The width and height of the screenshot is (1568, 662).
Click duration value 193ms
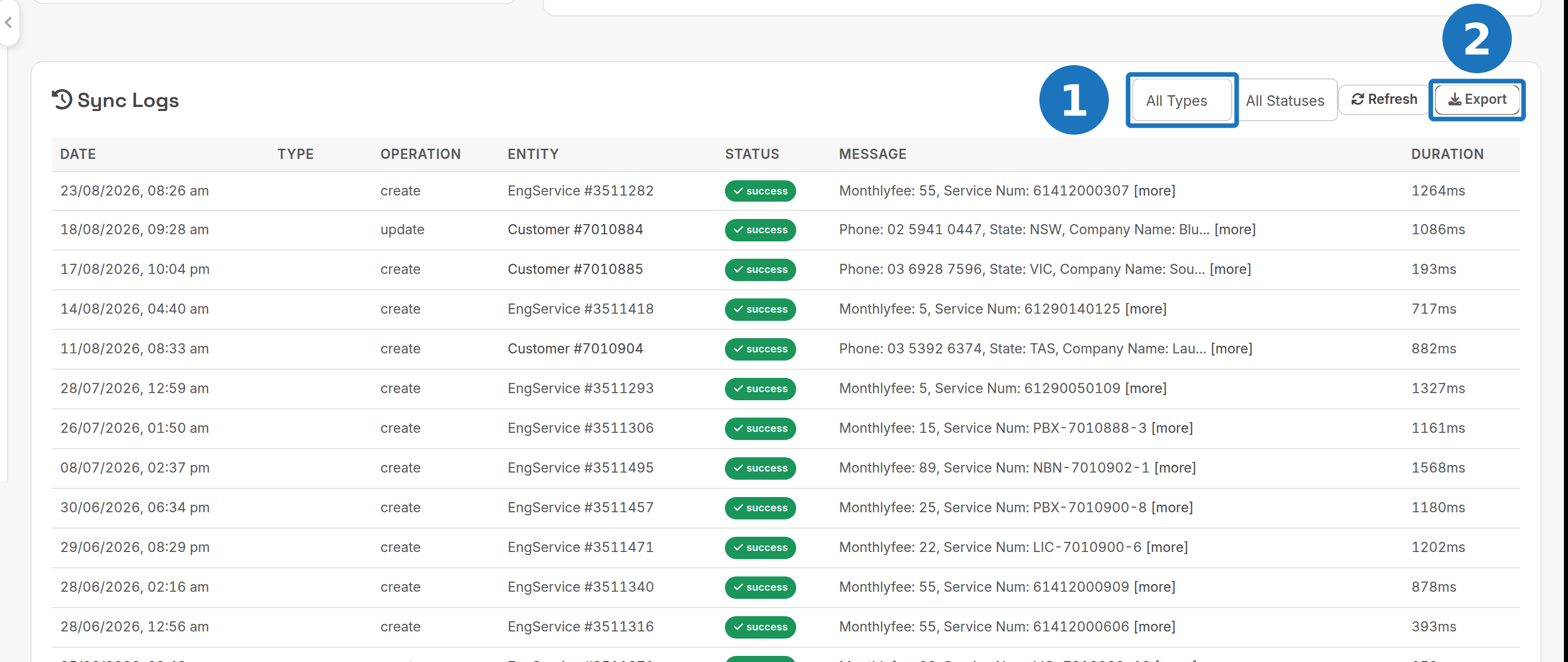click(x=1434, y=269)
